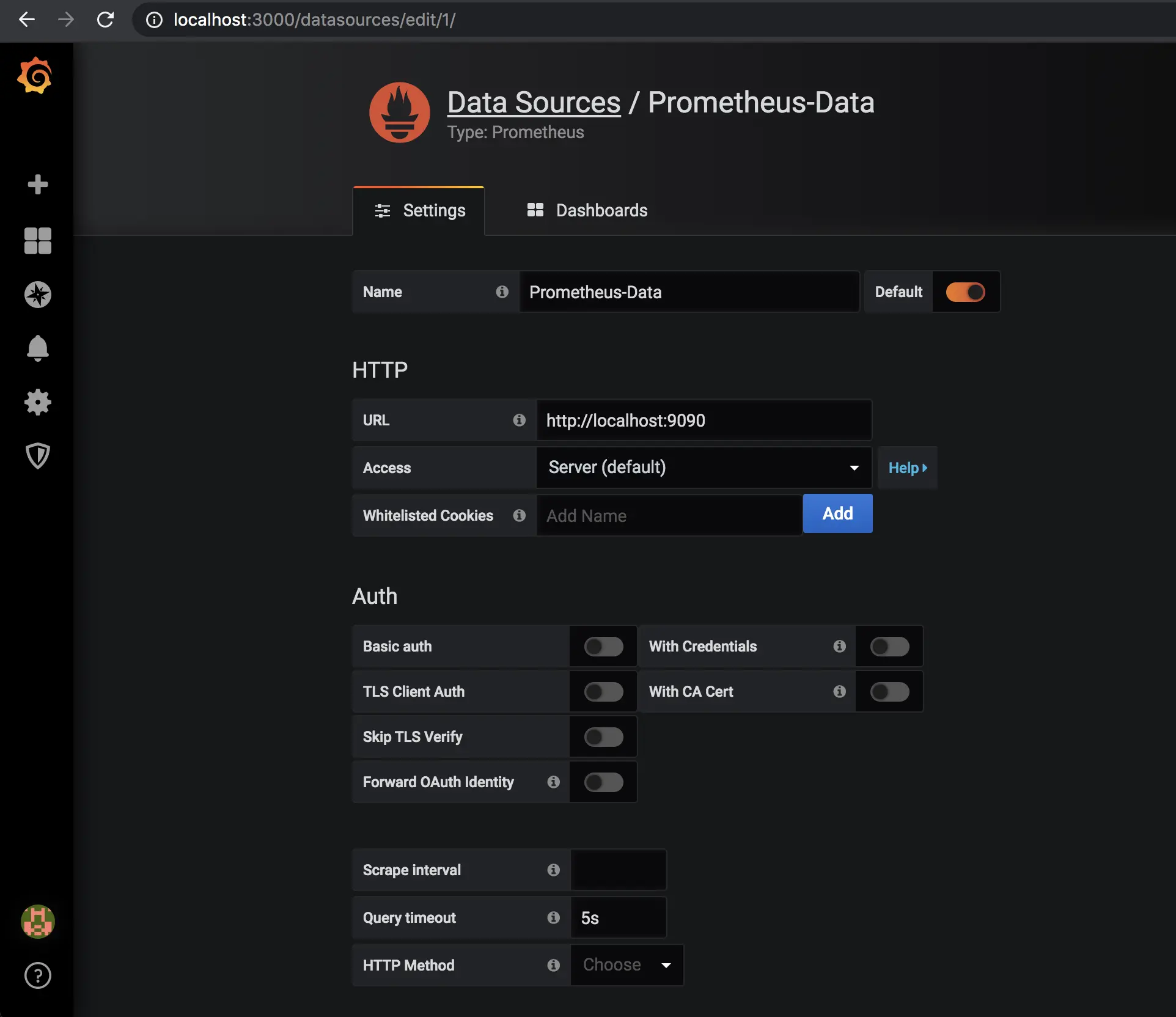Click the info icon for Query timeout

pos(554,917)
